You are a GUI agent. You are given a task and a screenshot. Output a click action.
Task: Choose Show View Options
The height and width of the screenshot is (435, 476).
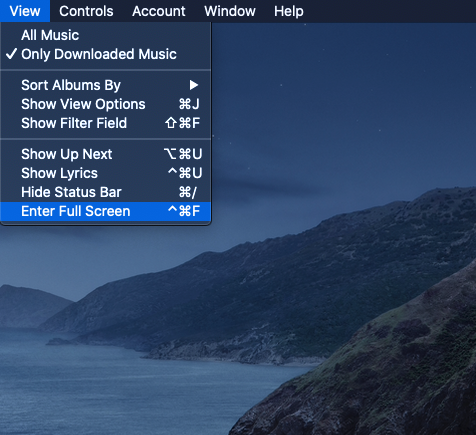106,104
